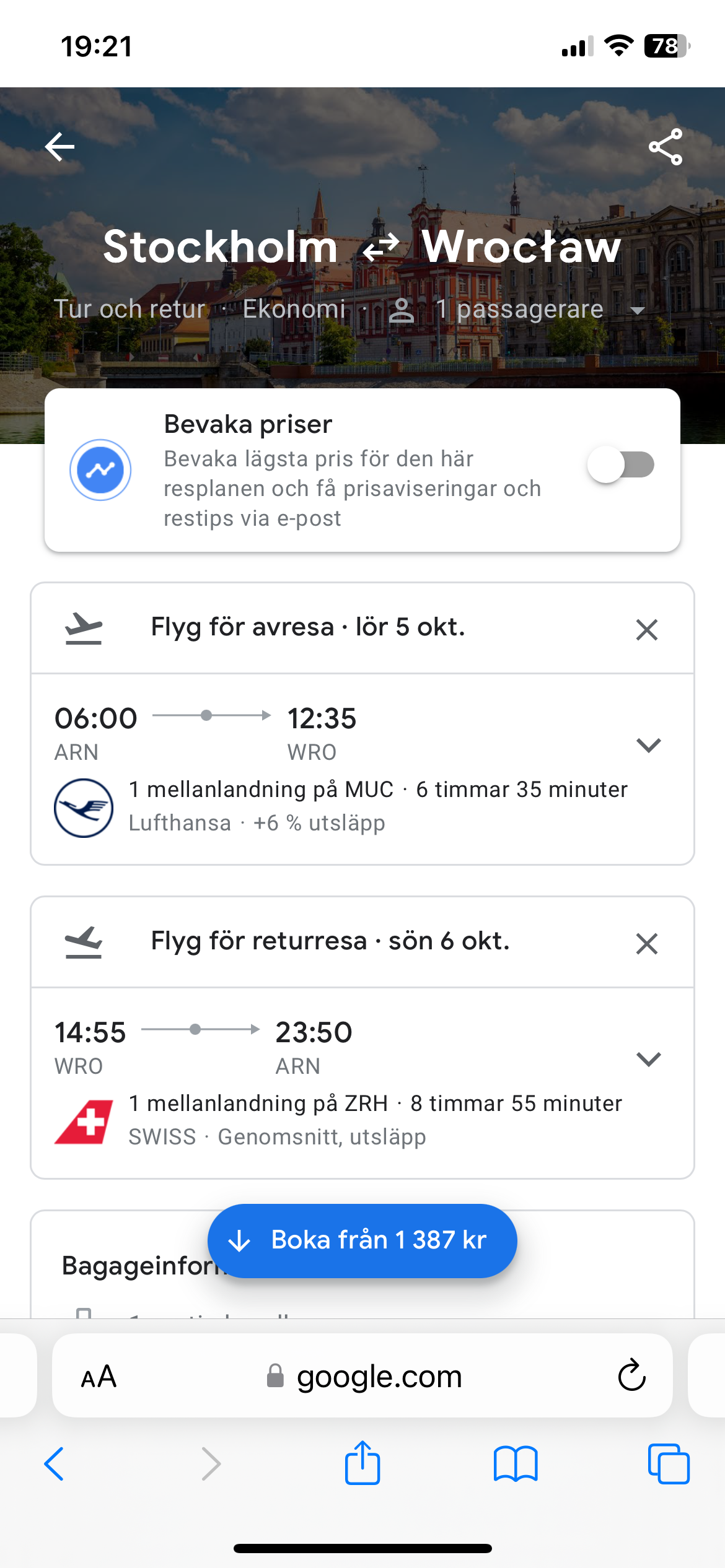This screenshot has width=725, height=1568.
Task: Open the Safari AA text size menu
Action: tap(99, 1377)
